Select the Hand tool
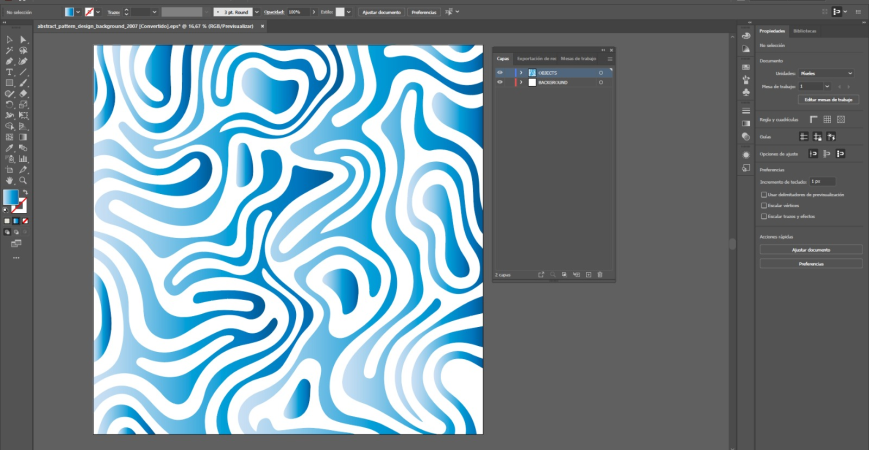The height and width of the screenshot is (450, 869). pyautogui.click(x=9, y=180)
